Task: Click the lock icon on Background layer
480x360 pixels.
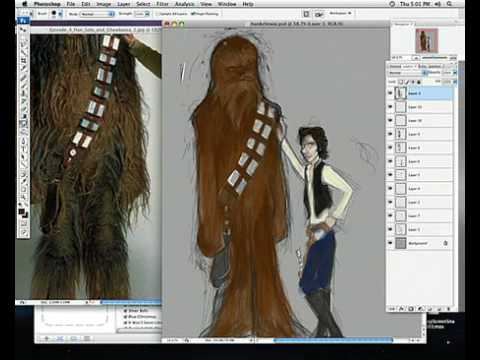Action: [445, 243]
